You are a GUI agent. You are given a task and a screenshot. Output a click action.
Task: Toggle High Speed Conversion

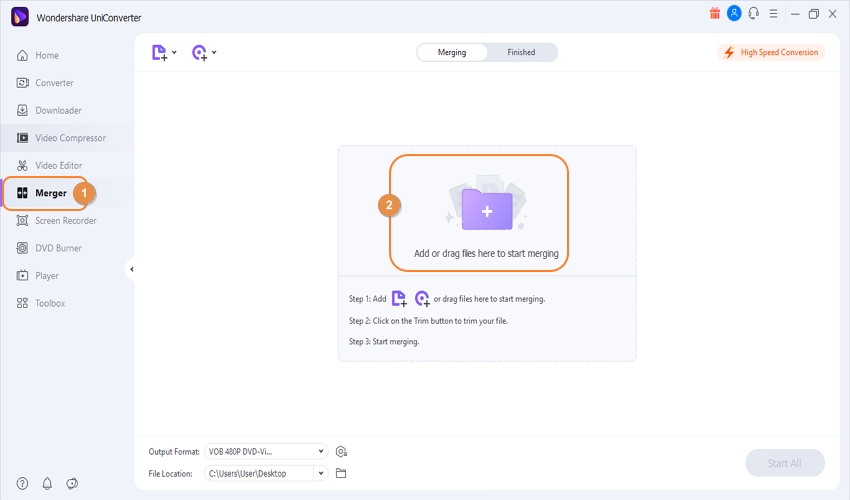771,53
